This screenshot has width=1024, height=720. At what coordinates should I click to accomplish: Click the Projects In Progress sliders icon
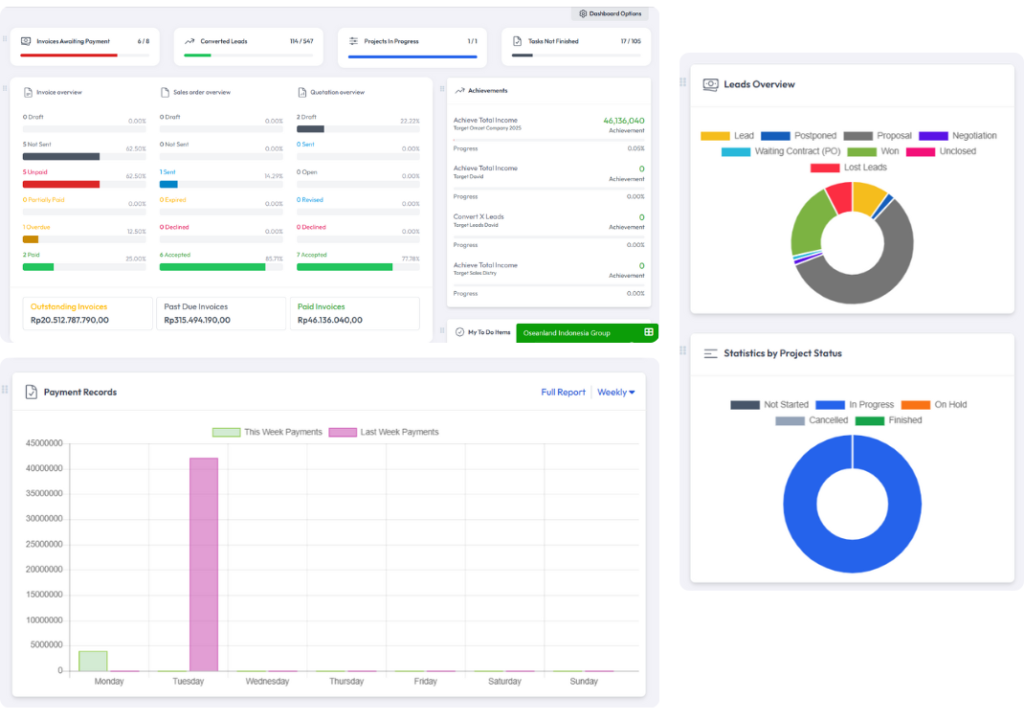coord(354,41)
